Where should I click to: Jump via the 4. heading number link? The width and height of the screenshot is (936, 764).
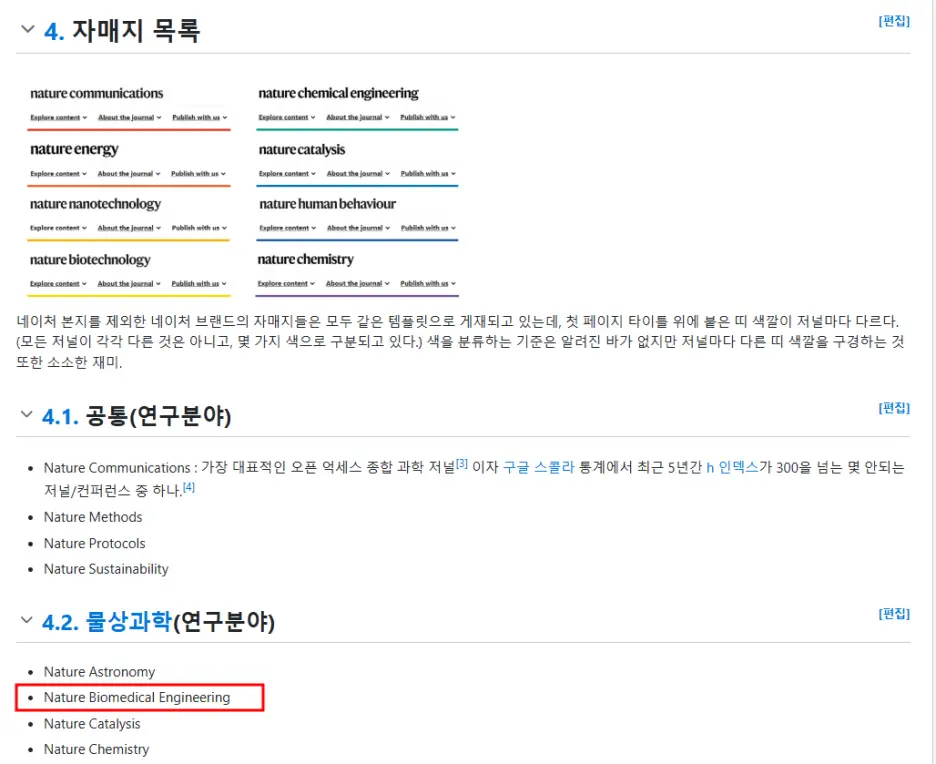pyautogui.click(x=54, y=31)
